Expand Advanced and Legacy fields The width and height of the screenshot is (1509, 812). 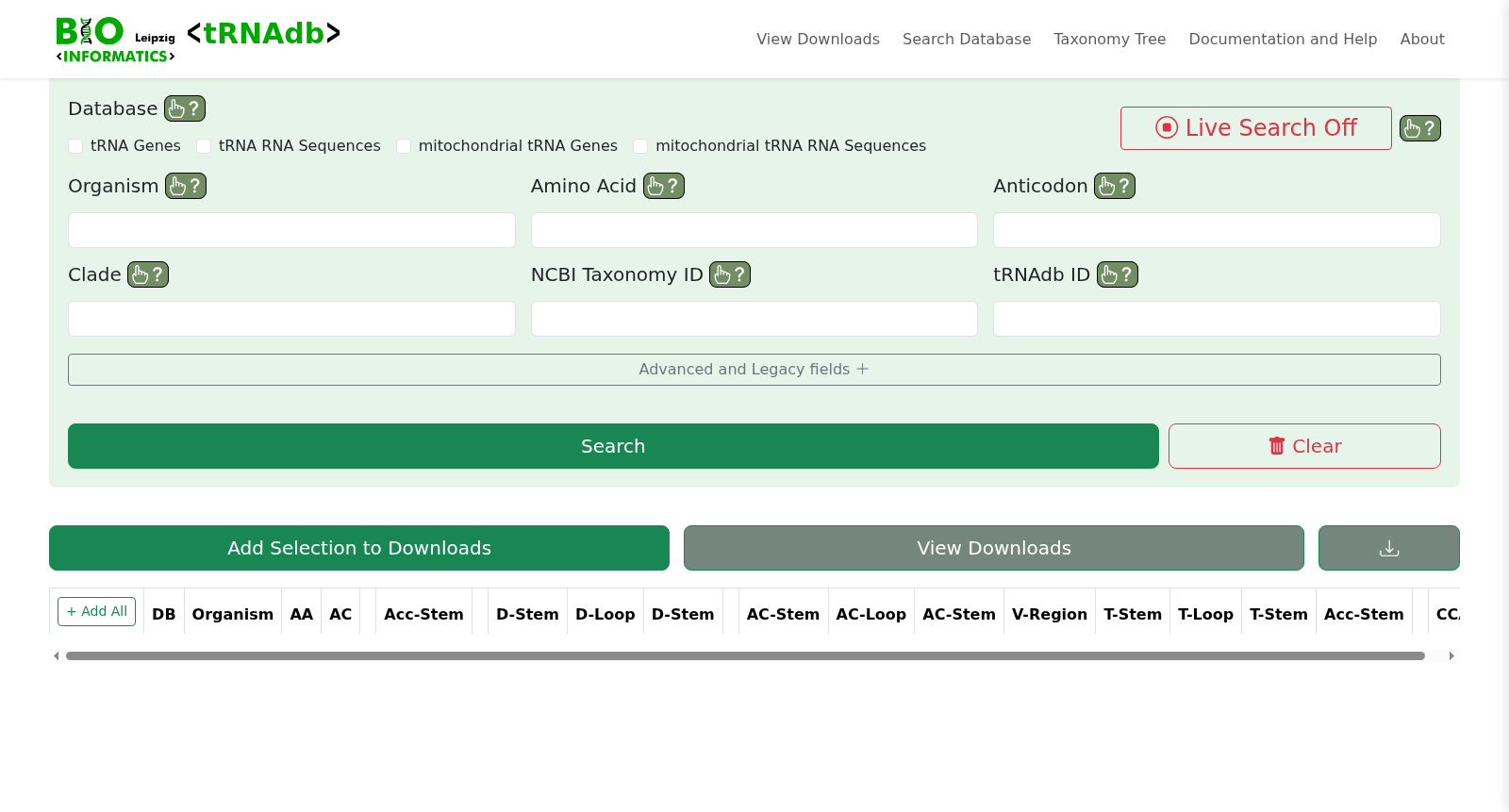click(754, 370)
